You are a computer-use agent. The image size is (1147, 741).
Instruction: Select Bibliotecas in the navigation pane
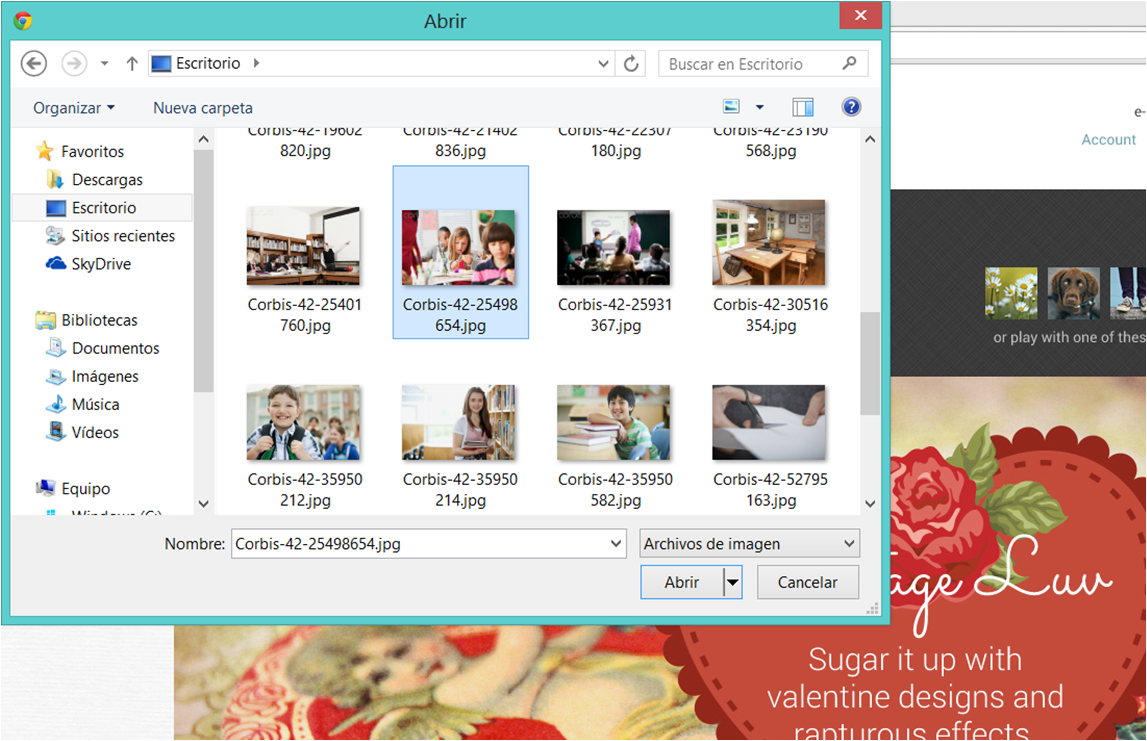(99, 320)
